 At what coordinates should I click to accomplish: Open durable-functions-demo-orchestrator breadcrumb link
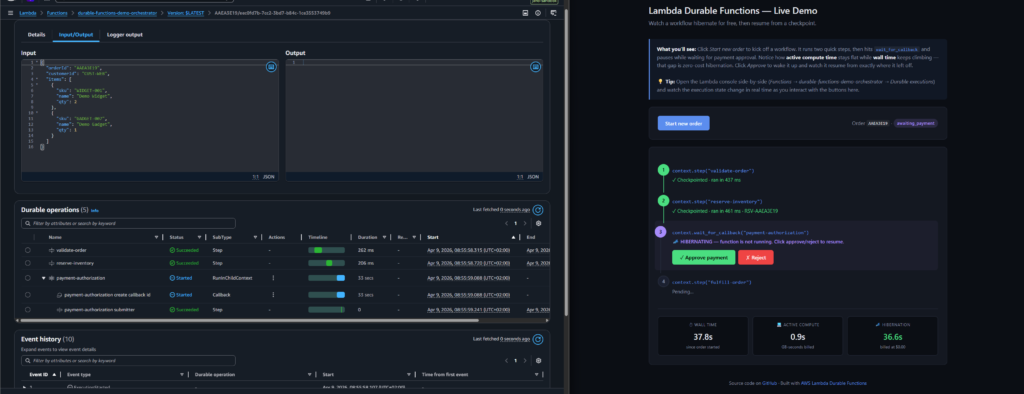click(x=118, y=12)
